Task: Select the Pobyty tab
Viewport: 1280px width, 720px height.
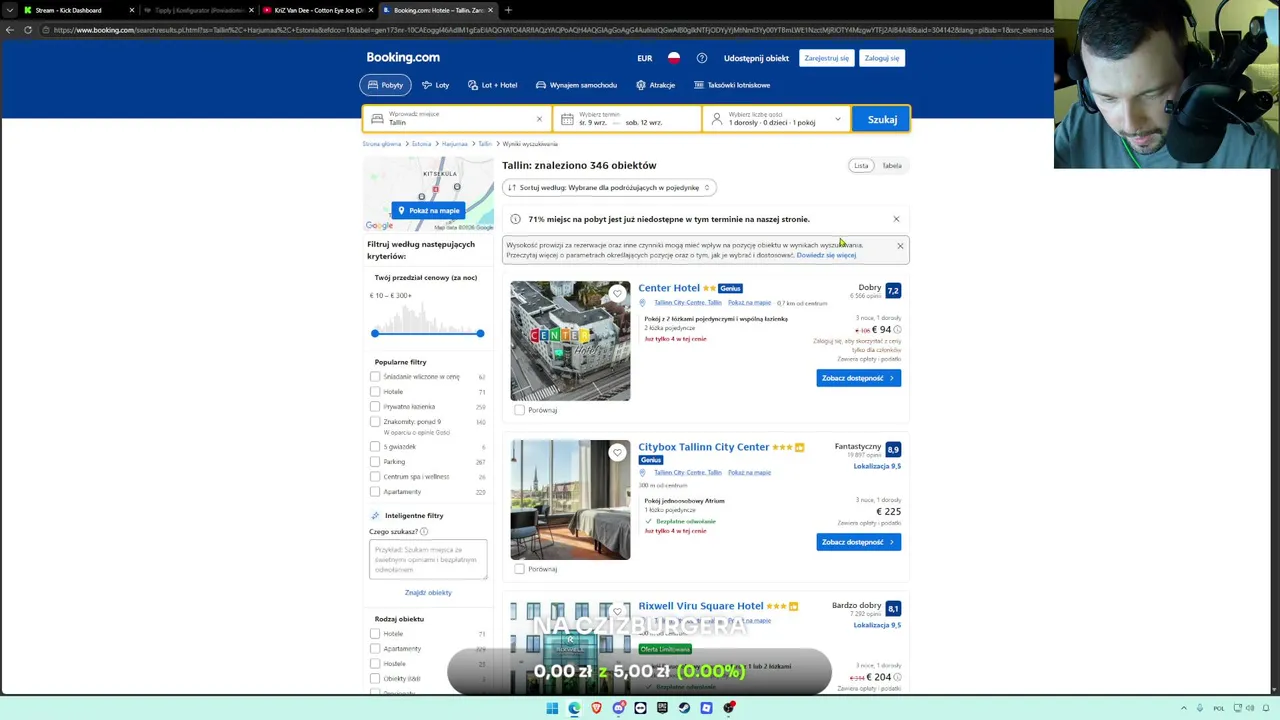Action: tap(386, 85)
